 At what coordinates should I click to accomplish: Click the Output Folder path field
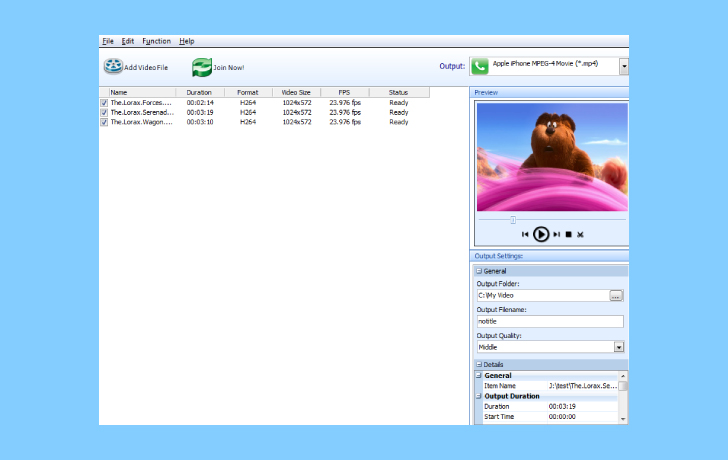click(x=543, y=296)
